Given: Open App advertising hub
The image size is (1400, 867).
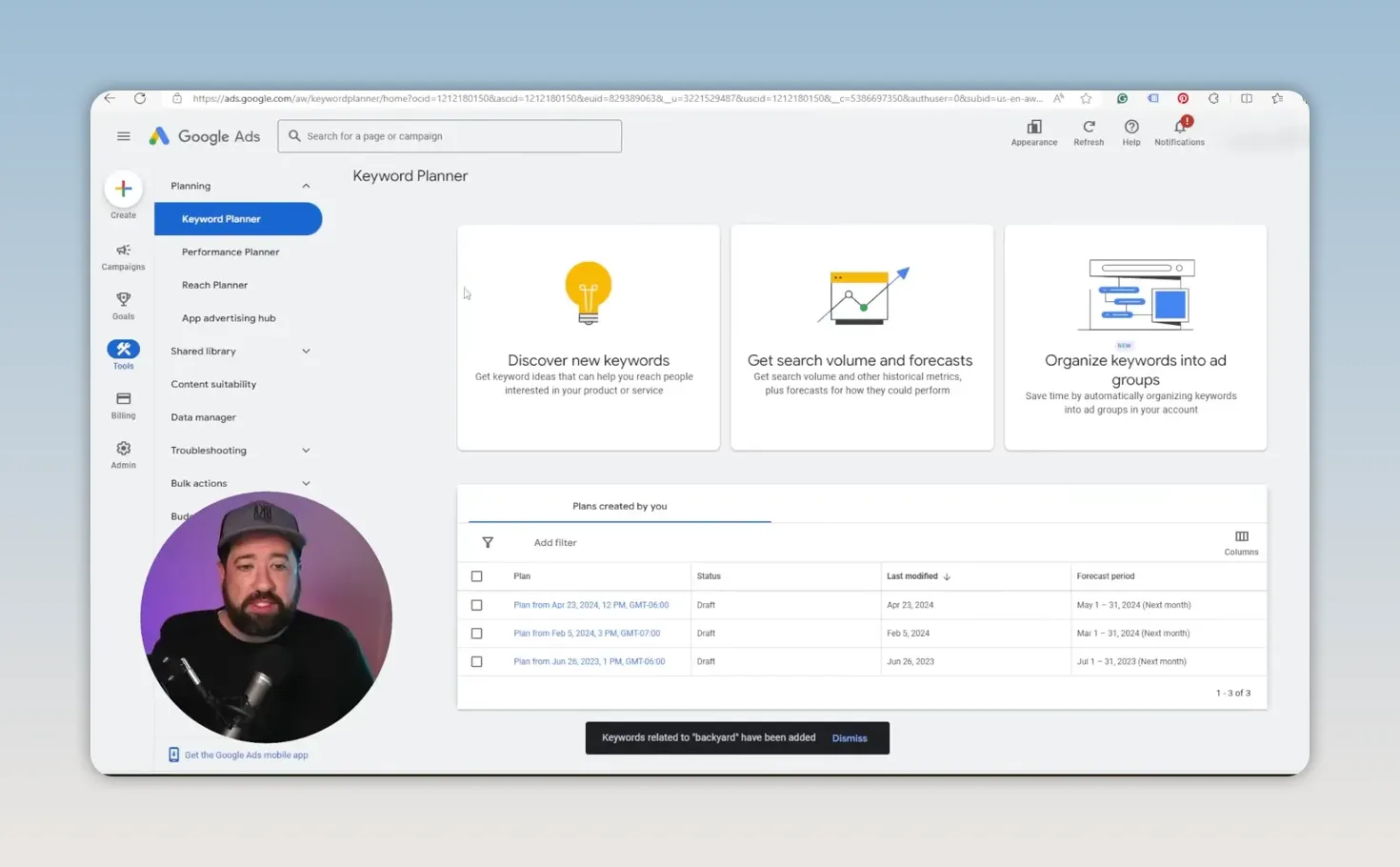Looking at the screenshot, I should (x=229, y=318).
